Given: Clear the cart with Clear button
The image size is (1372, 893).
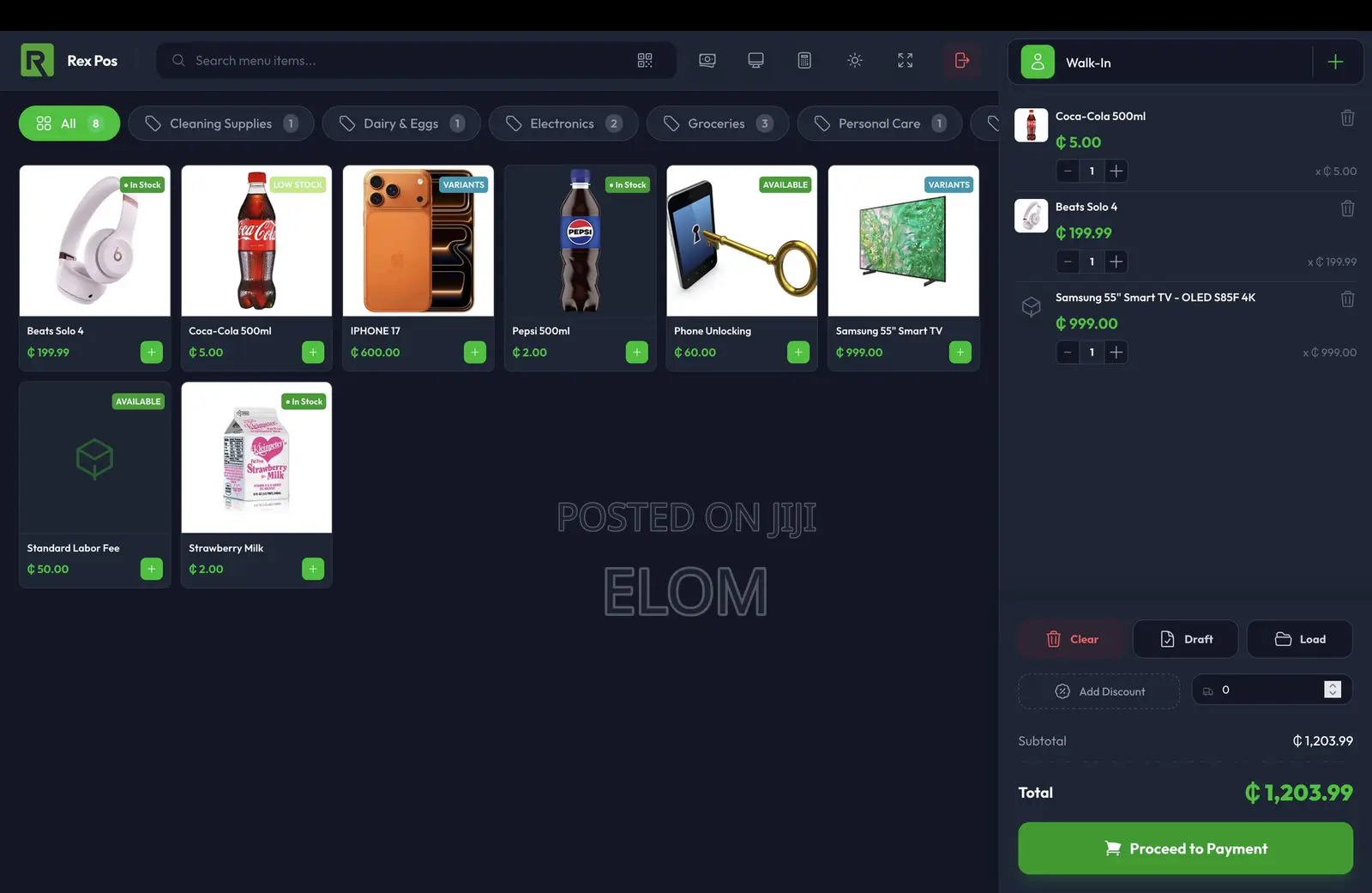Looking at the screenshot, I should pos(1072,639).
